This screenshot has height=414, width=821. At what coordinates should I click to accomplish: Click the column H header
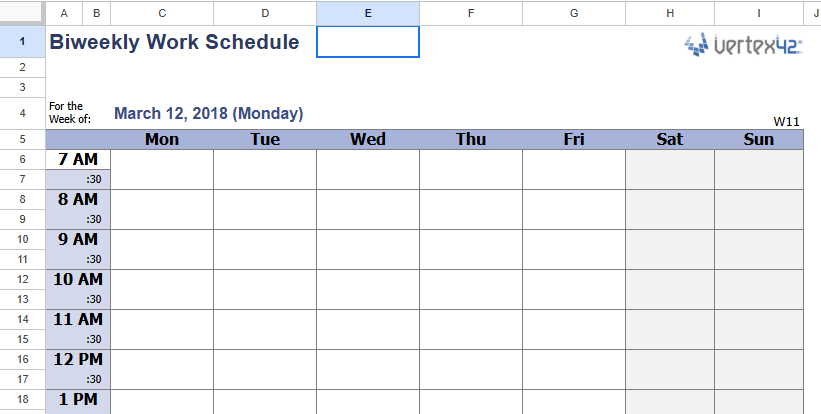[x=669, y=13]
